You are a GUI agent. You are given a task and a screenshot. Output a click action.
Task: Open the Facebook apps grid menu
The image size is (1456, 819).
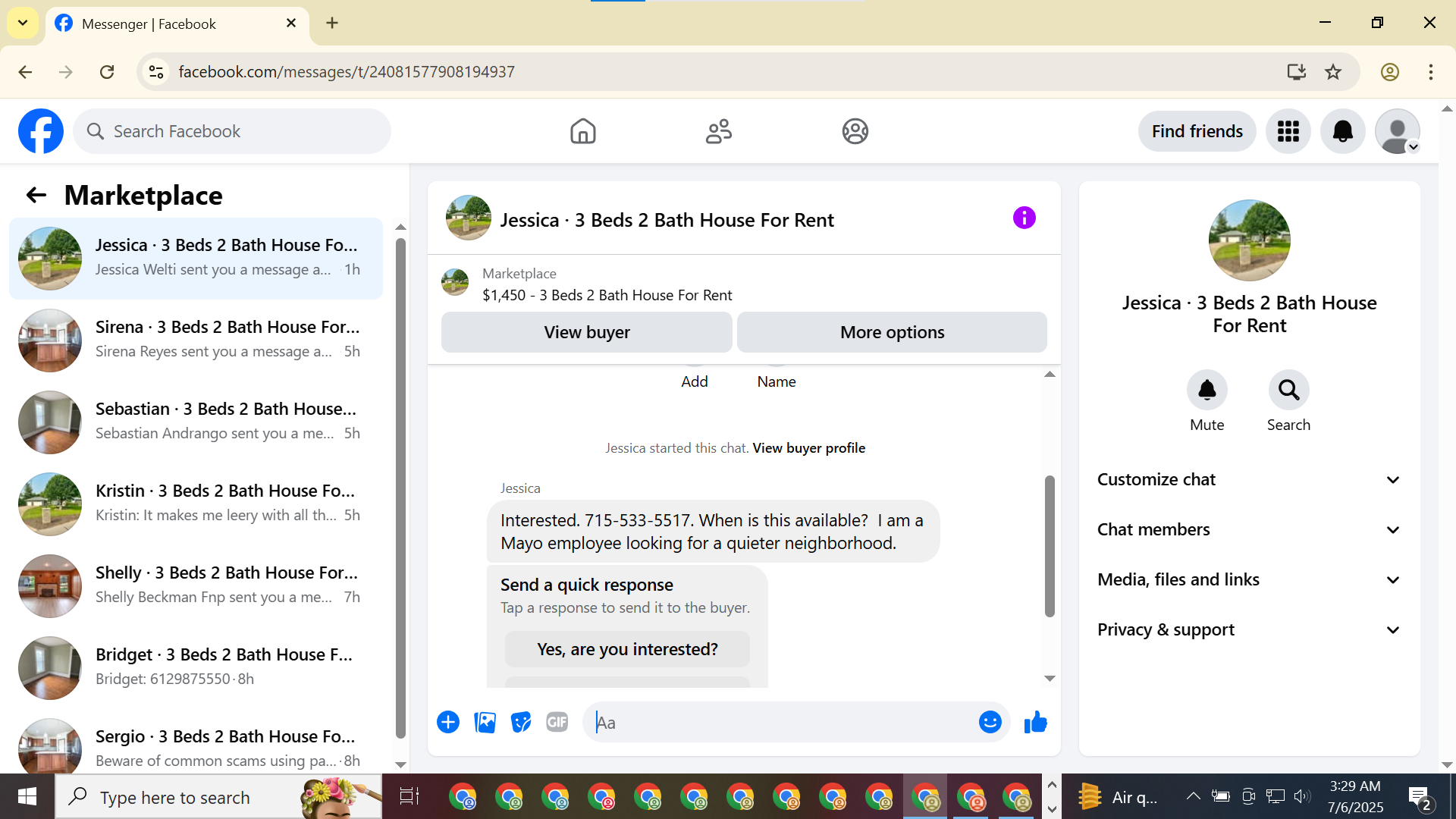1288,131
